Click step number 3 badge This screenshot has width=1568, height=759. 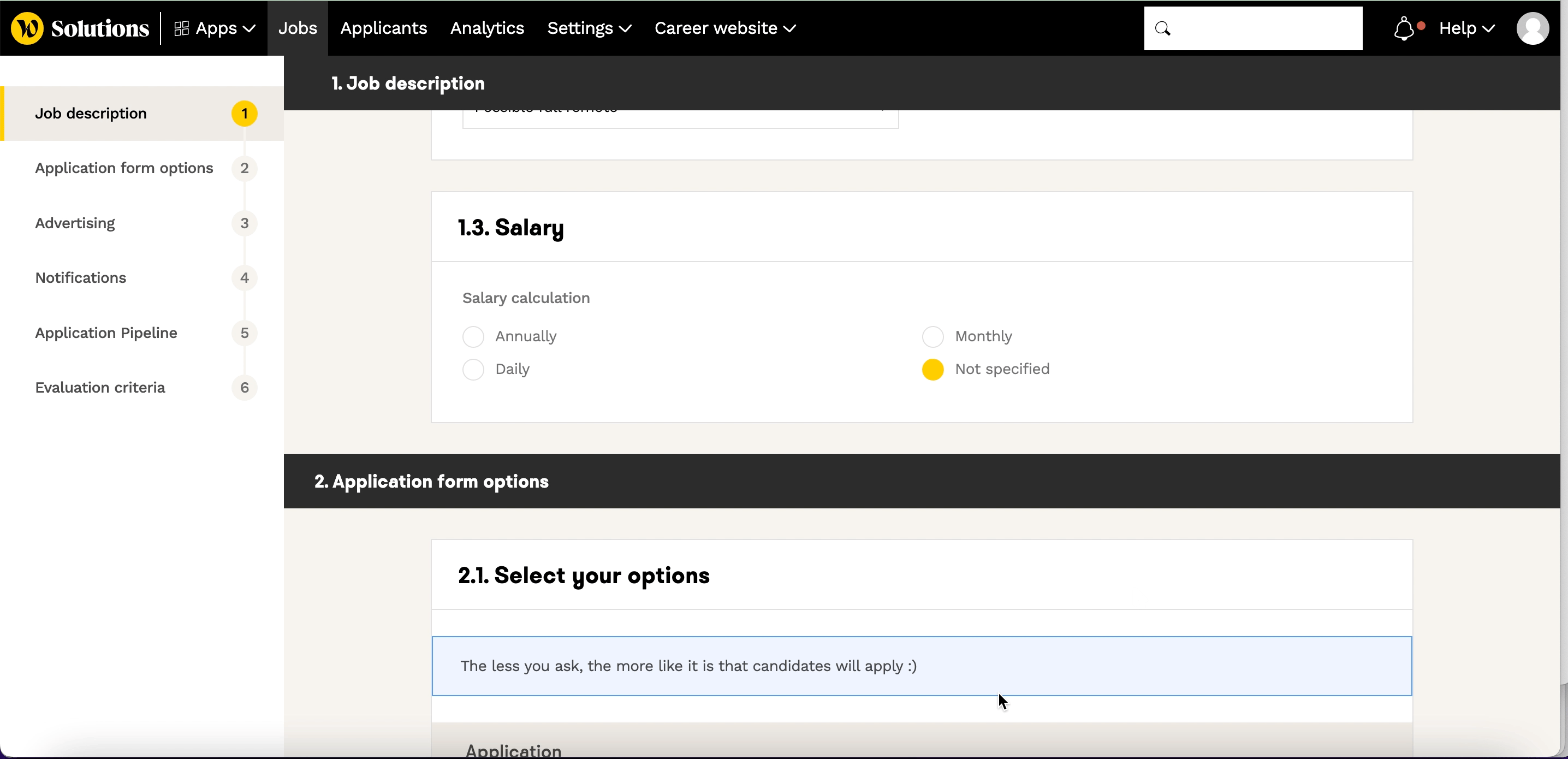244,223
